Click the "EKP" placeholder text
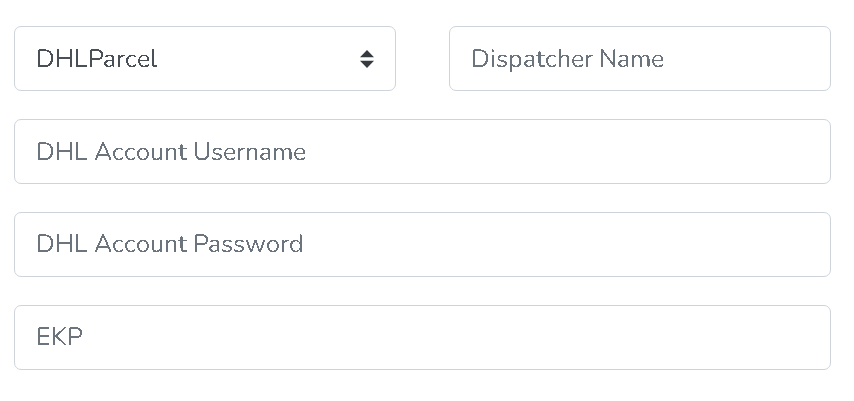 pyautogui.click(x=59, y=338)
